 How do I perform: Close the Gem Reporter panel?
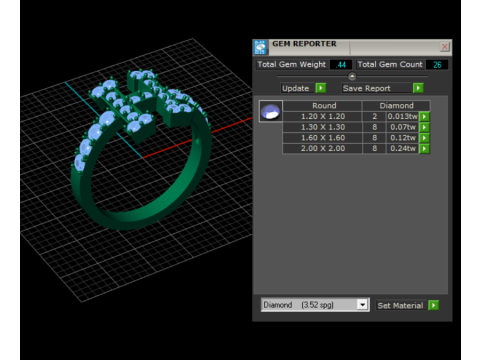(x=444, y=47)
